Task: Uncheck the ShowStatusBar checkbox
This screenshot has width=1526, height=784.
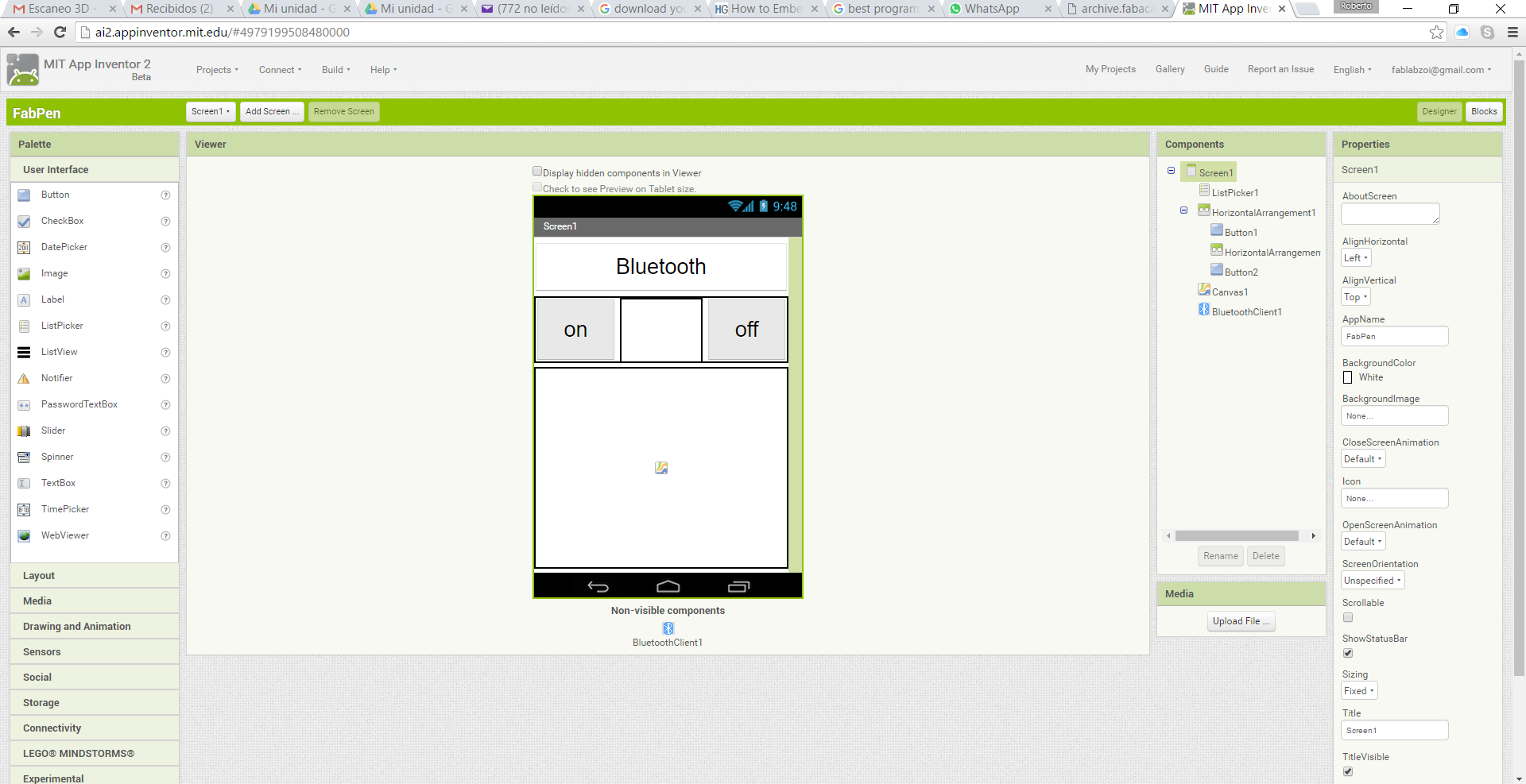Action: click(1348, 653)
